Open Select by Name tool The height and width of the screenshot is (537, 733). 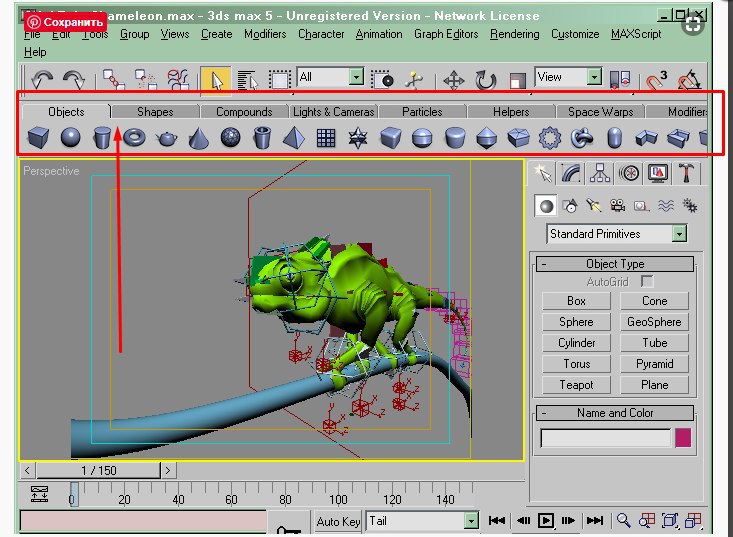(247, 80)
